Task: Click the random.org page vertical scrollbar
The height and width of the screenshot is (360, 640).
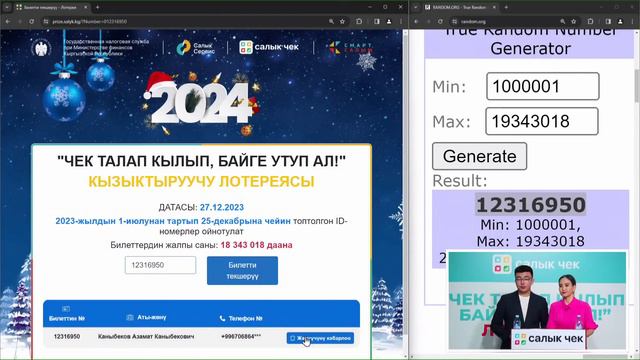Action: pos(637,86)
